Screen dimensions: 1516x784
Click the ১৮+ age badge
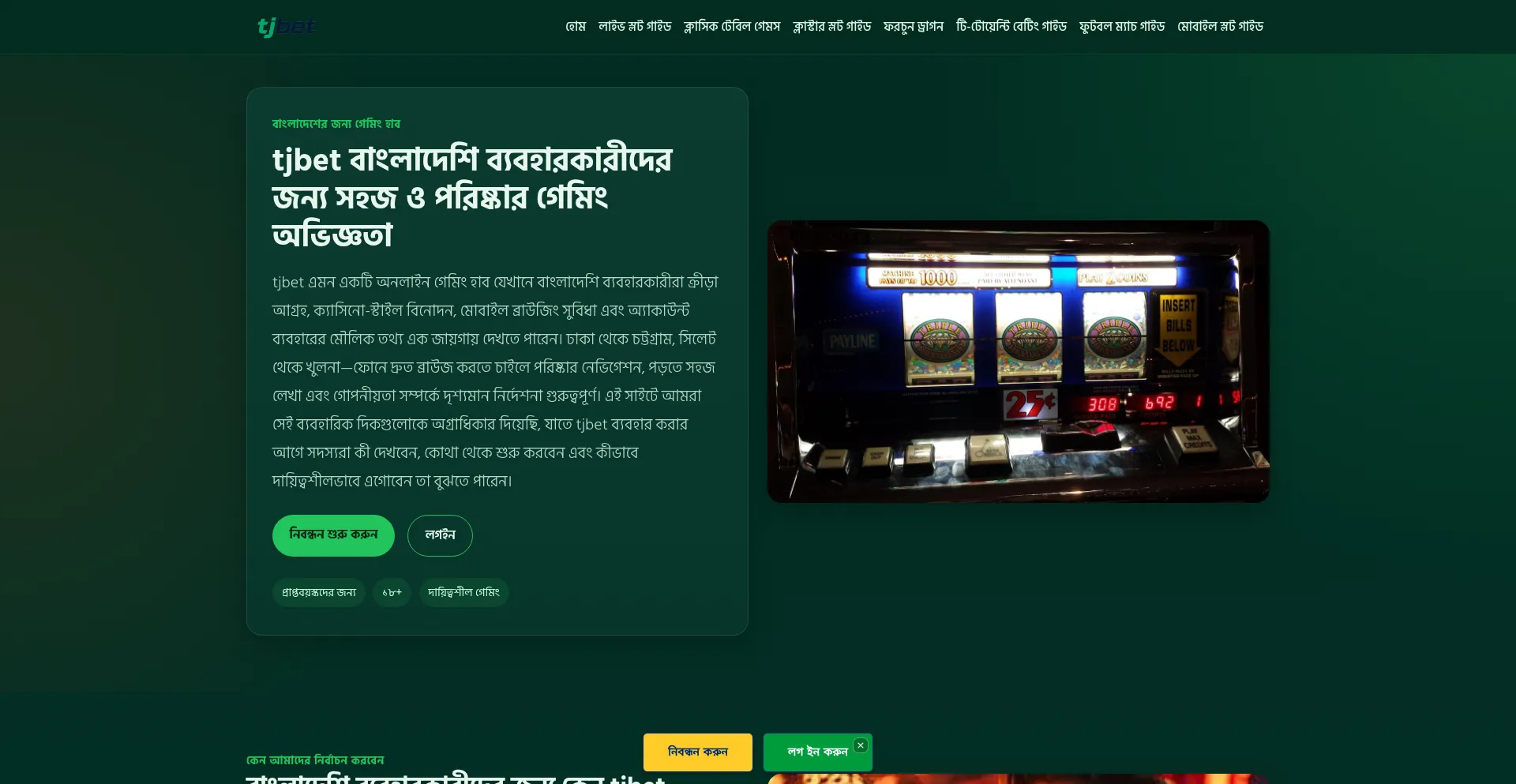coord(392,592)
